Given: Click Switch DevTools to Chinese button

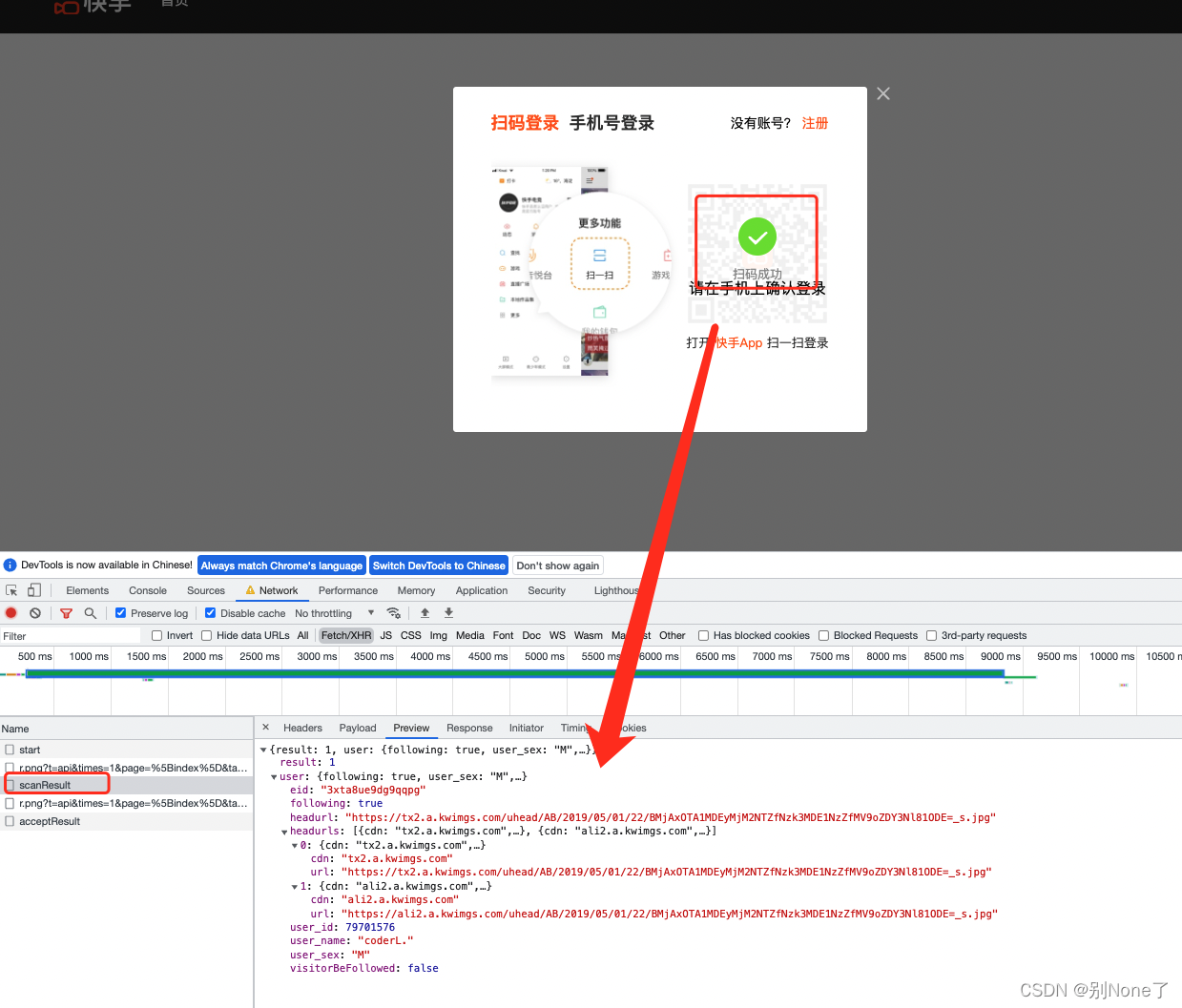Looking at the screenshot, I should coord(439,566).
